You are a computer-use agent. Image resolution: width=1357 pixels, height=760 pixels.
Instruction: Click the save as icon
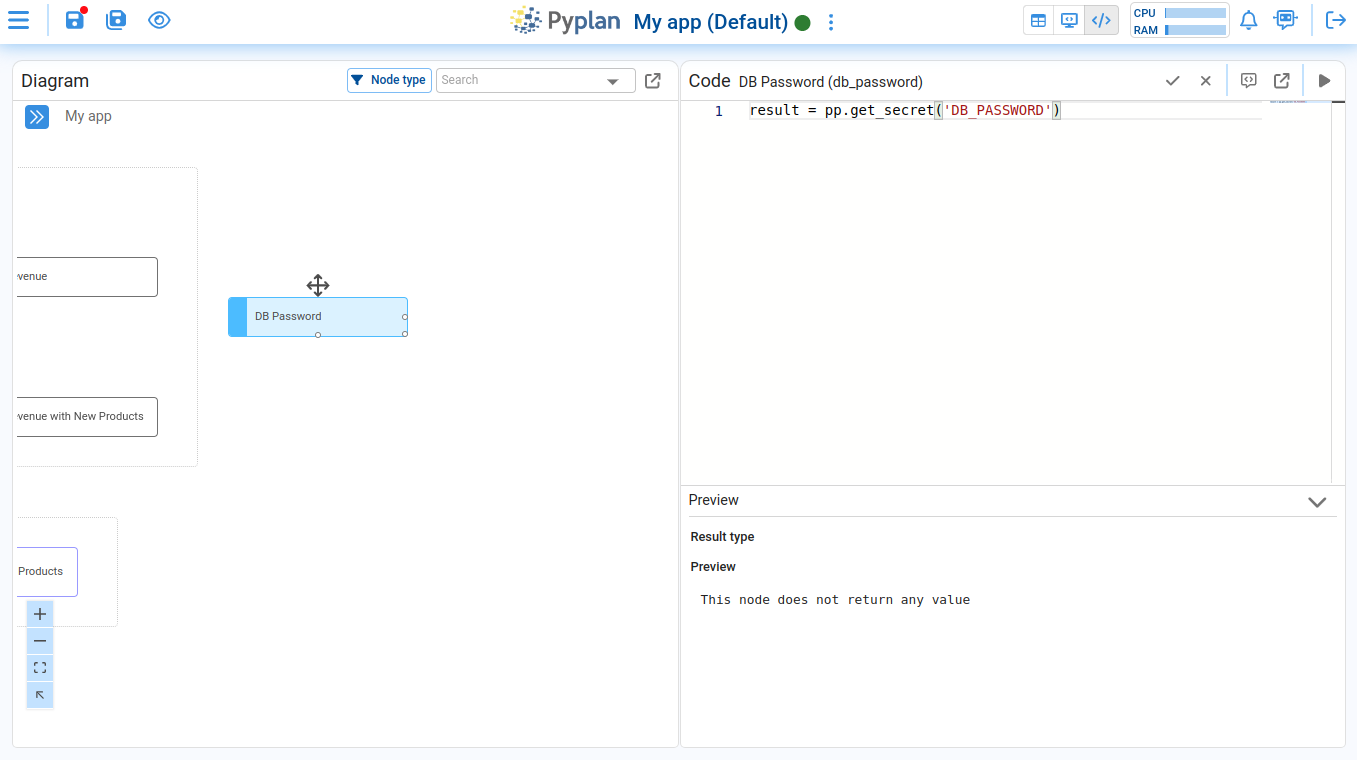[x=116, y=20]
